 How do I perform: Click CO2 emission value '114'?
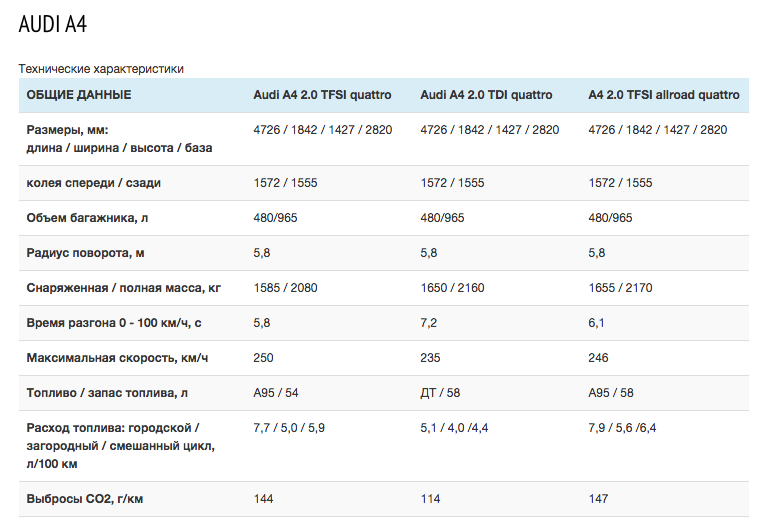coord(430,499)
